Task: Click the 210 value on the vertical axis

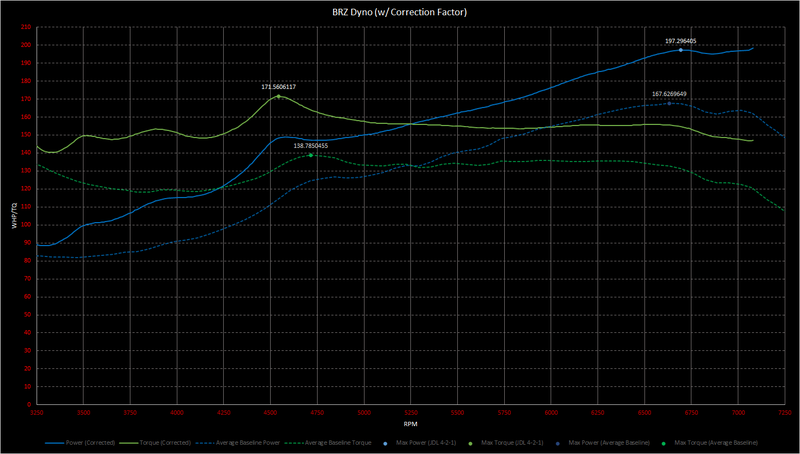Action: pos(26,27)
